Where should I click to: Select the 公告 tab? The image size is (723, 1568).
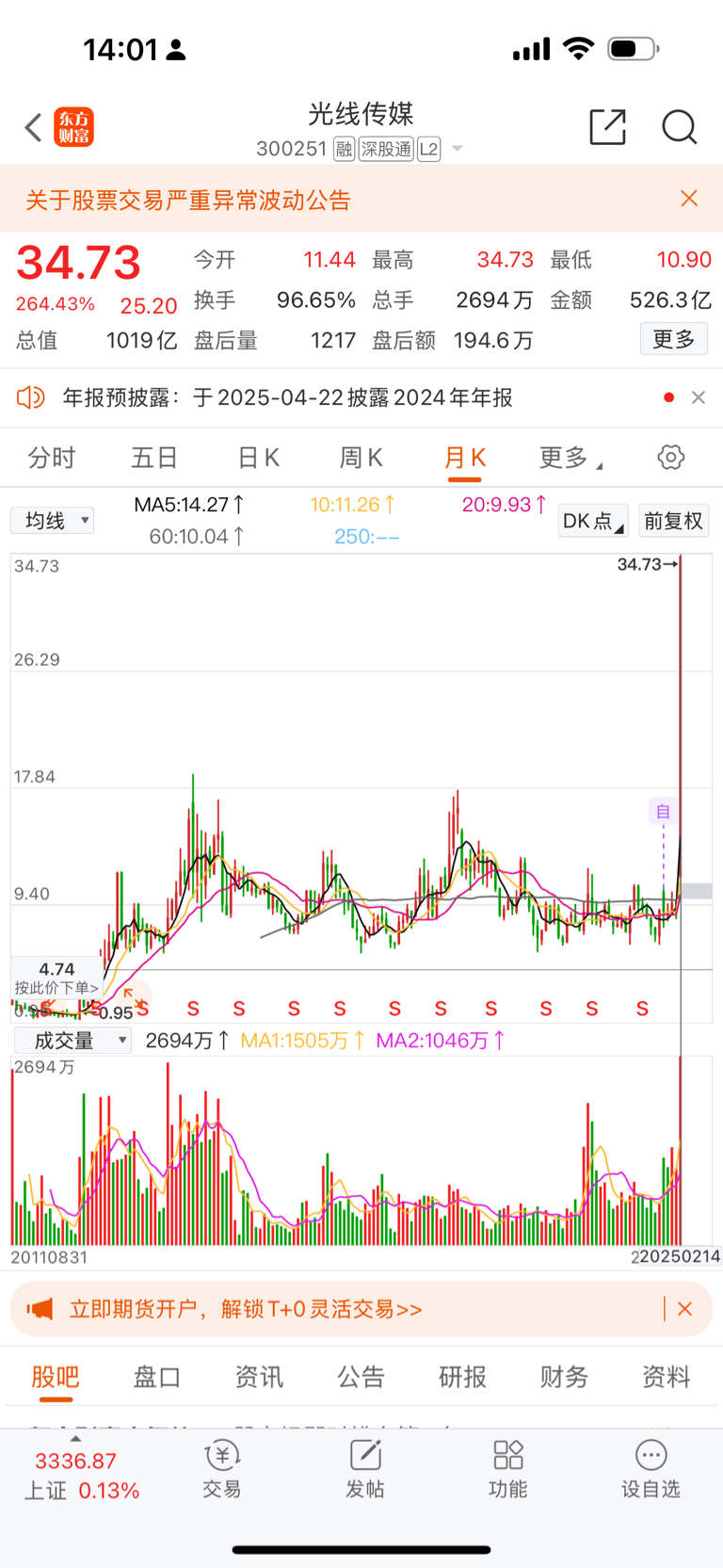click(361, 1377)
